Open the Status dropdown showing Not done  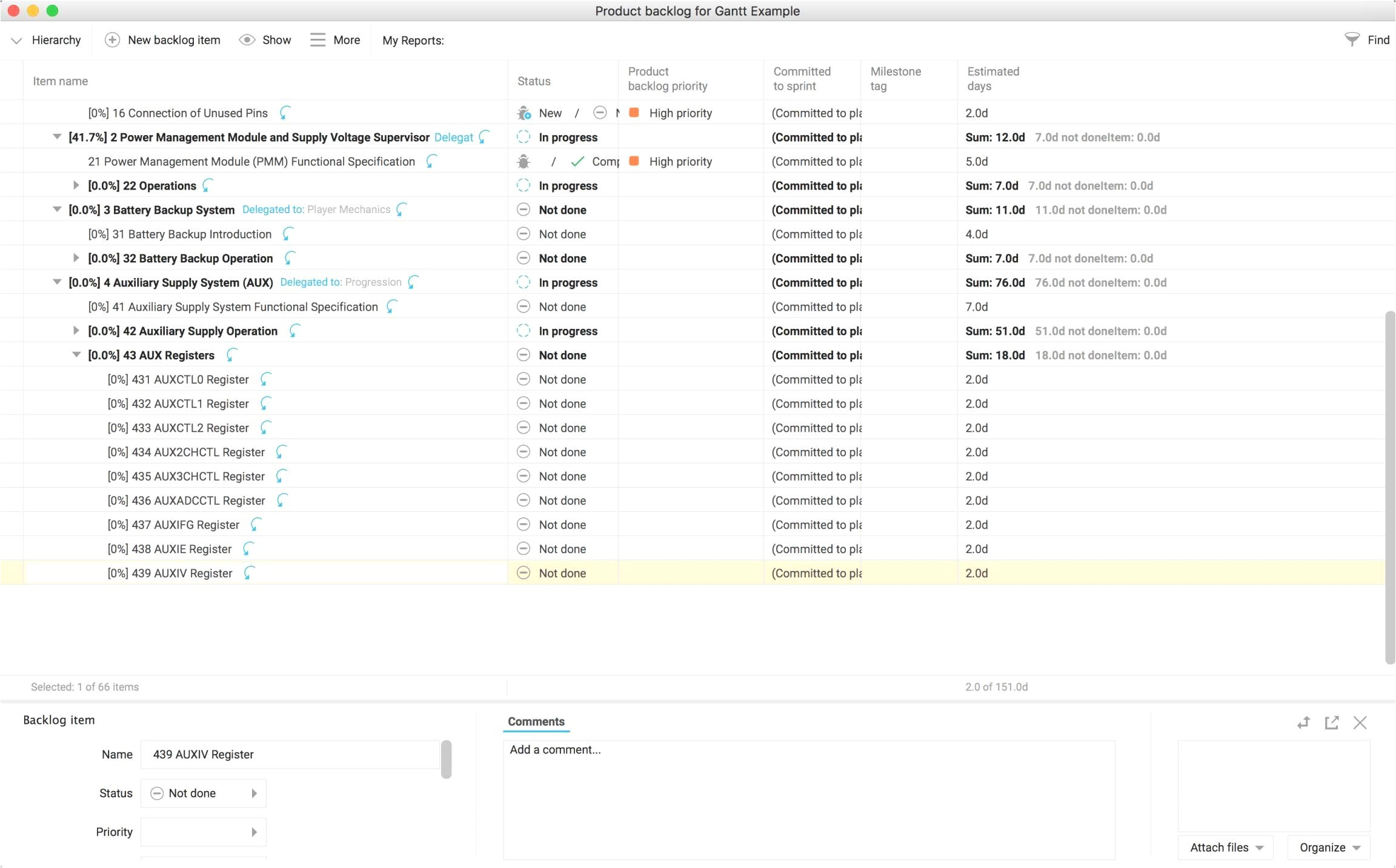(x=204, y=793)
